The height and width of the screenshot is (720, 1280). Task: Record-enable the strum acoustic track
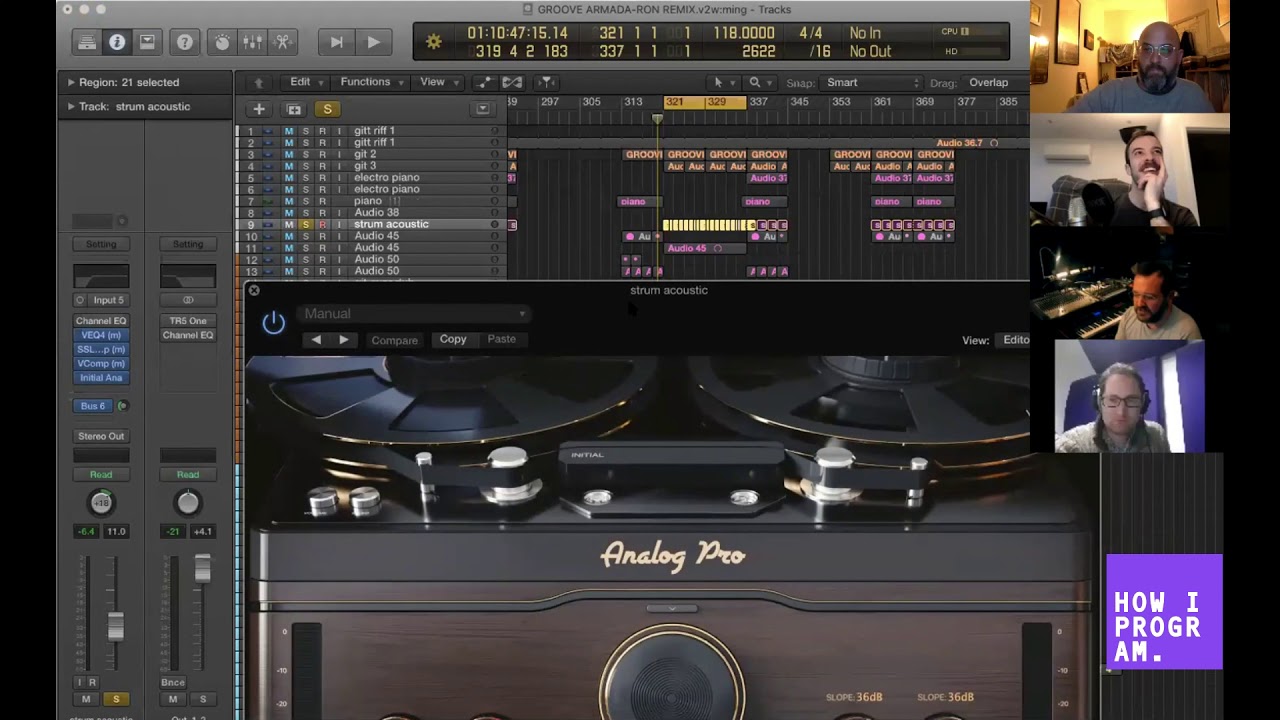point(322,224)
